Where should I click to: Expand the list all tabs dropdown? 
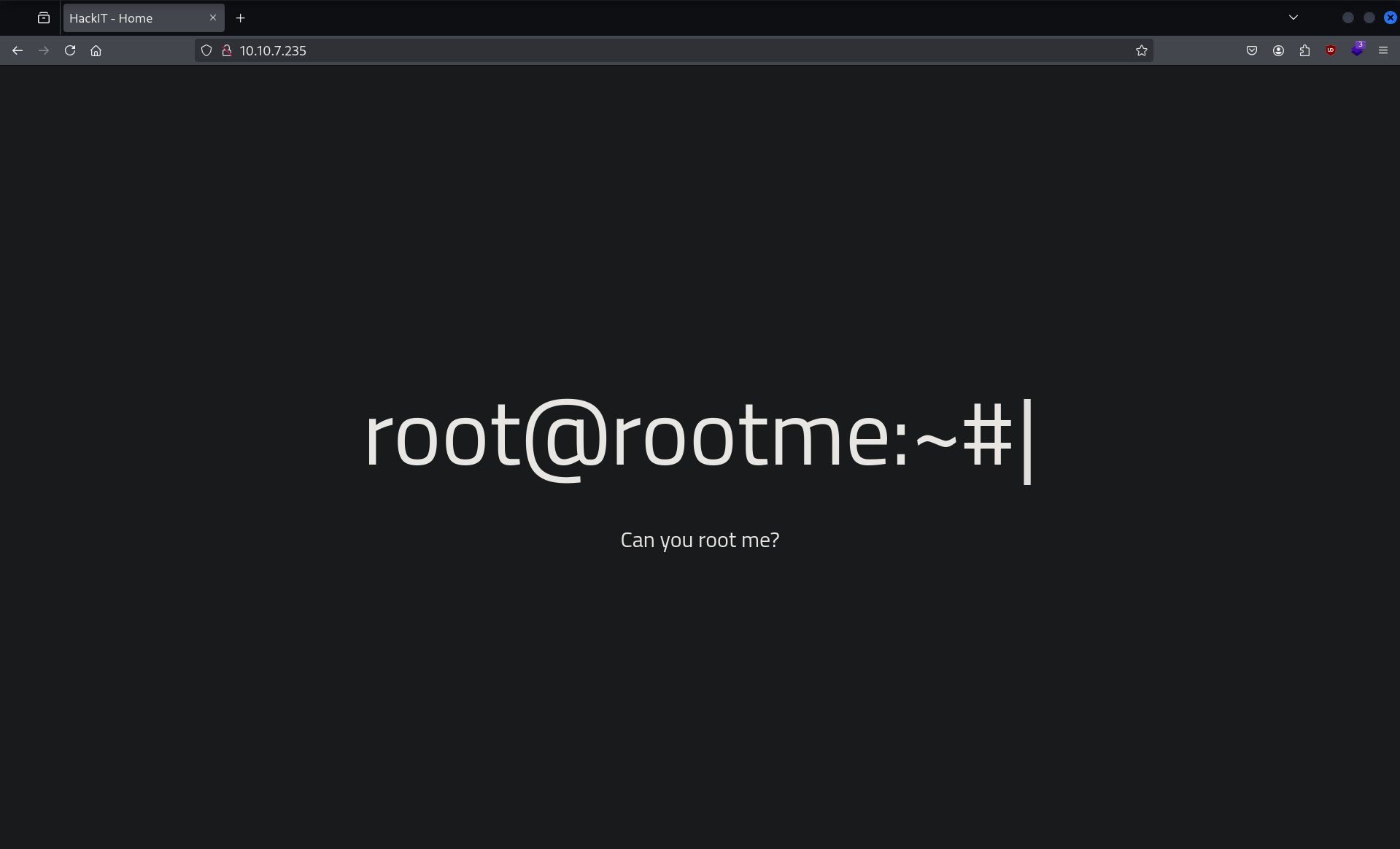click(x=1293, y=18)
